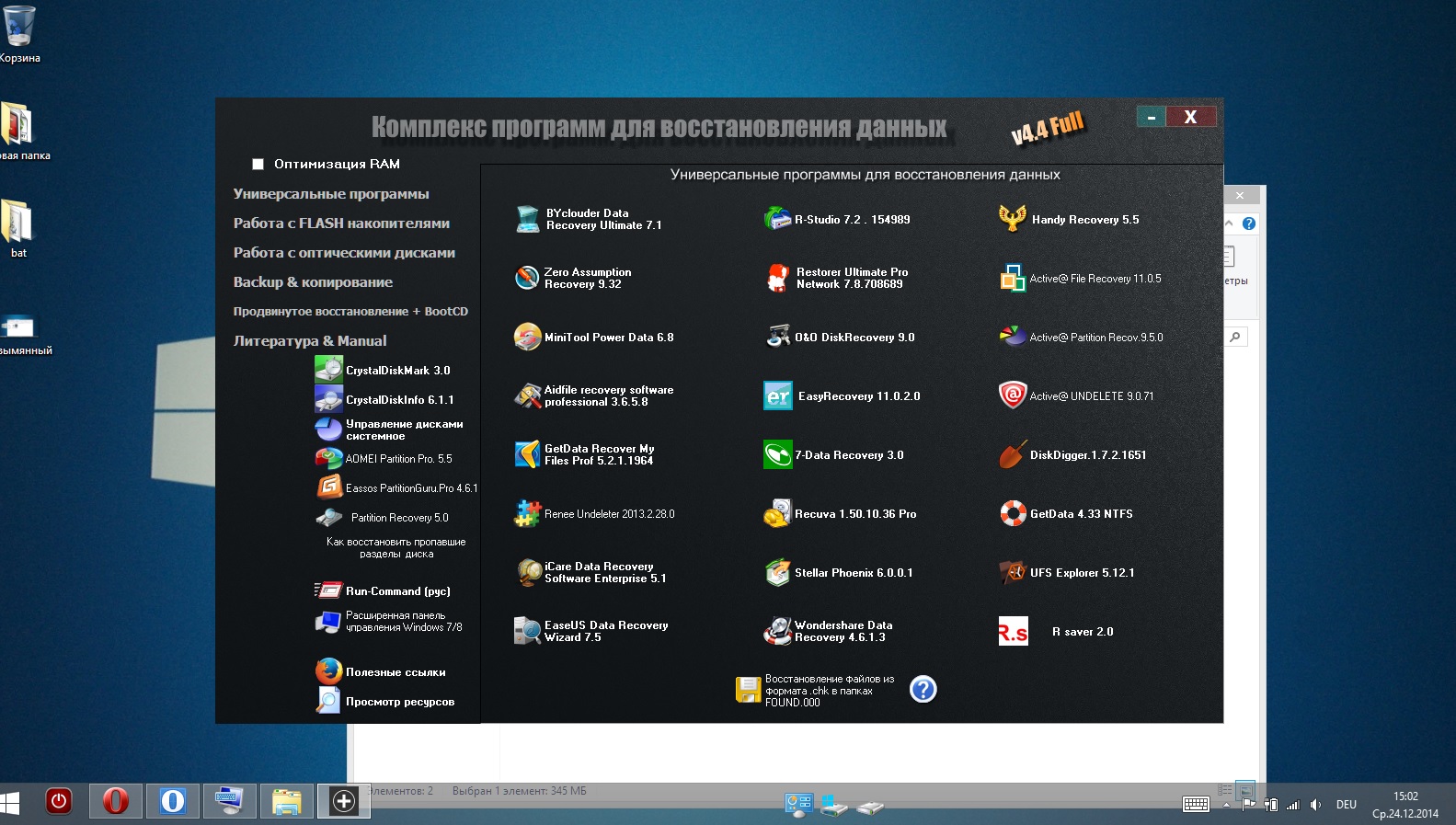The image size is (1456, 825).
Task: Open Backup & копирование section
Action: pos(313,282)
